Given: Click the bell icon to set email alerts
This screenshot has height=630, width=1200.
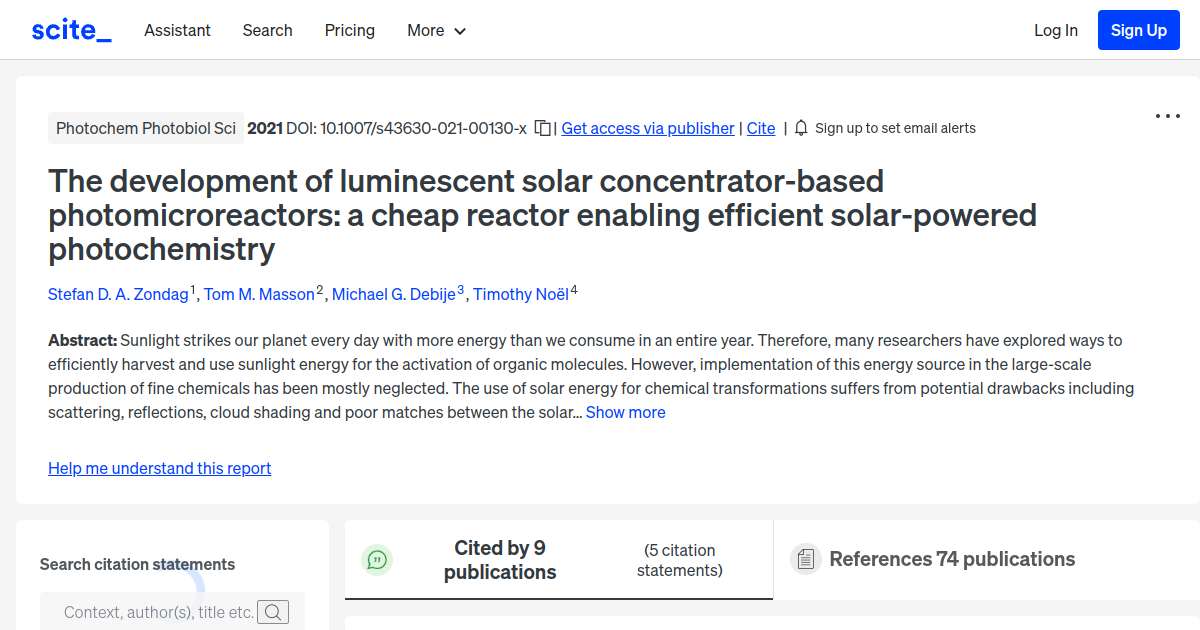Looking at the screenshot, I should [x=799, y=128].
